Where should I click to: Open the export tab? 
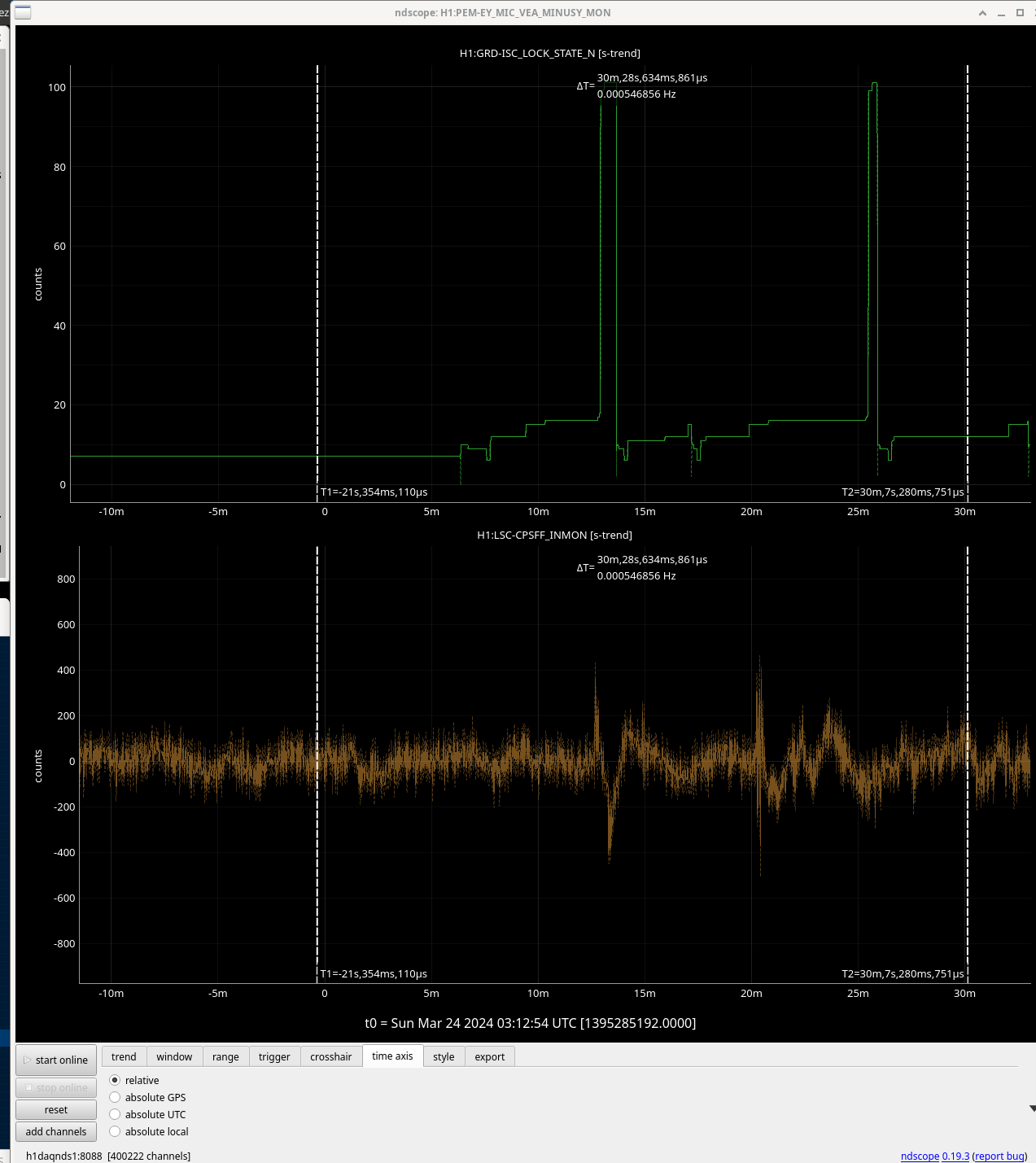(x=489, y=1056)
